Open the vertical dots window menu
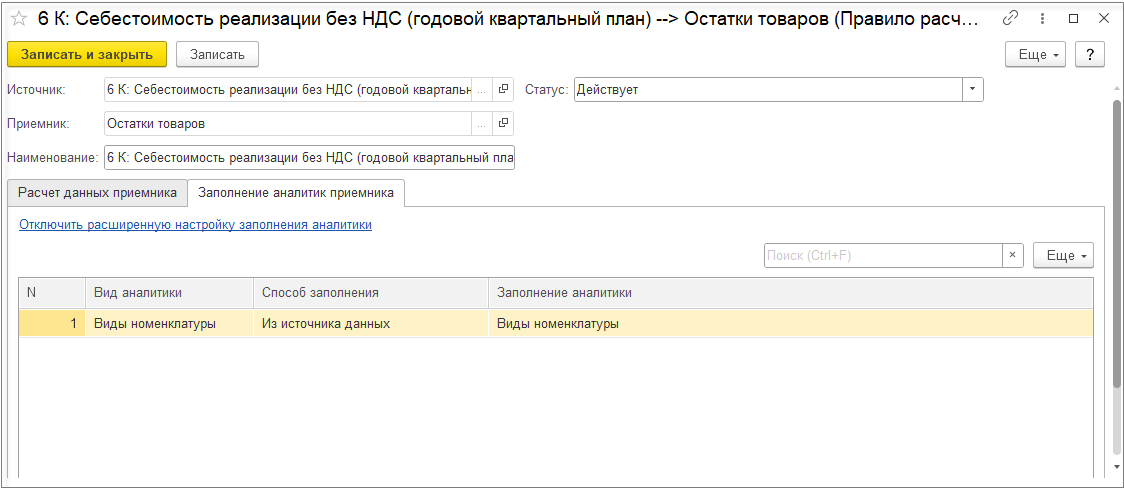Screen dimensions: 1124x488 pos(1043,18)
